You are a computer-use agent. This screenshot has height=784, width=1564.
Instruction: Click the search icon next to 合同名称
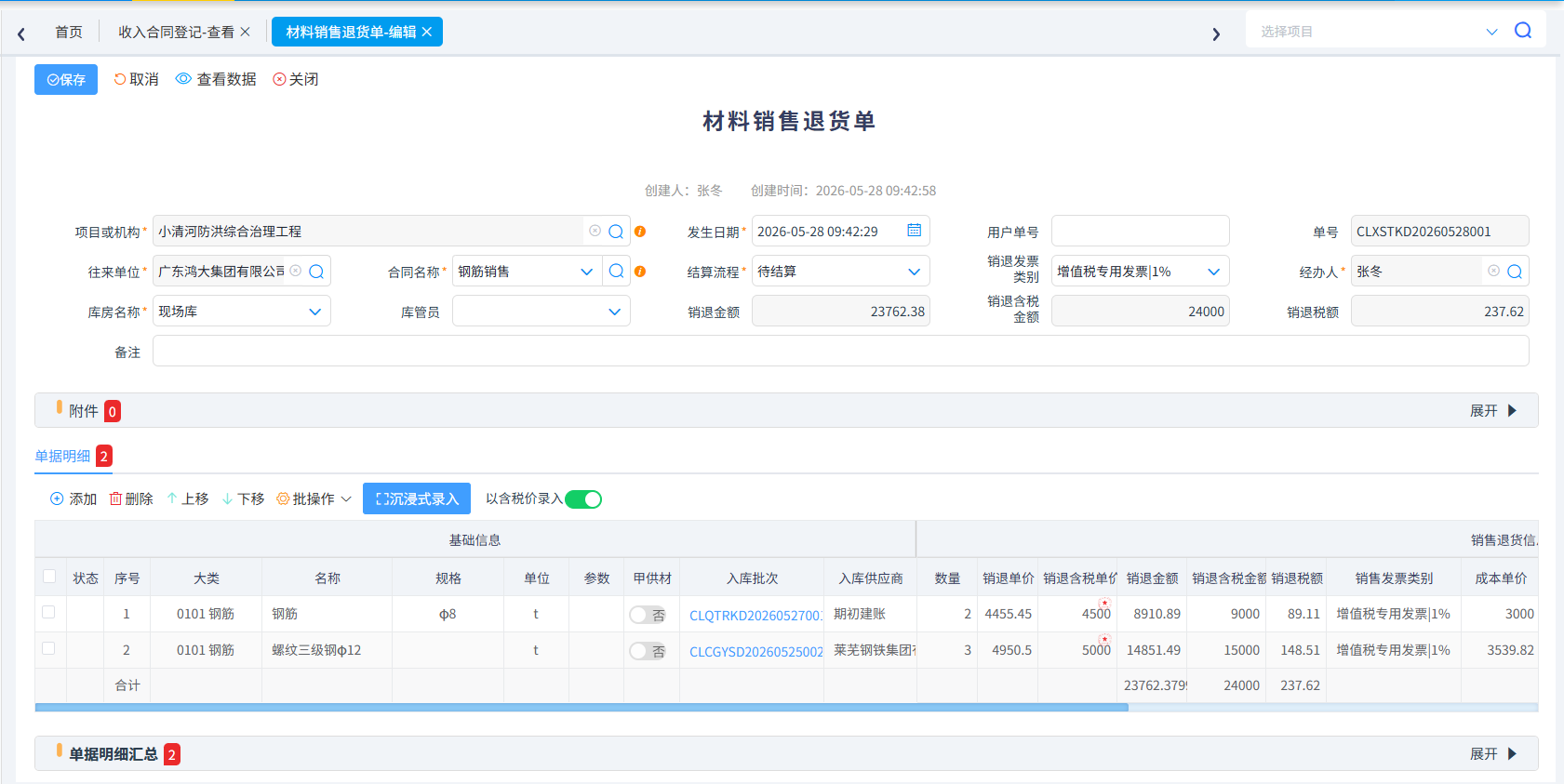(616, 271)
